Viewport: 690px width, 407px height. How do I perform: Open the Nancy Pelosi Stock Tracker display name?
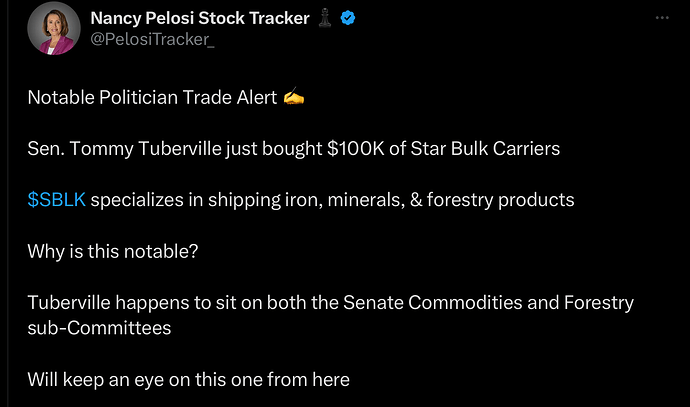[x=200, y=18]
